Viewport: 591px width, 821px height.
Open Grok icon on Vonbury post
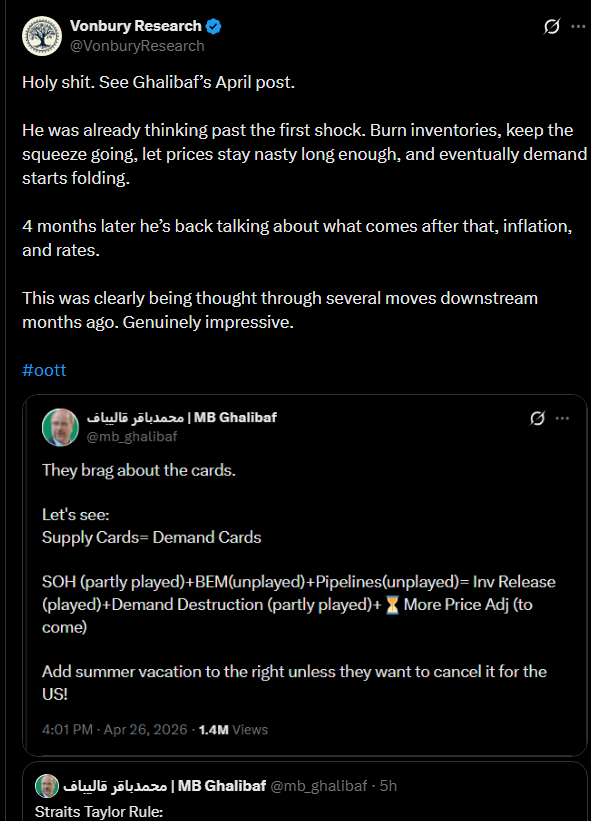(x=552, y=26)
